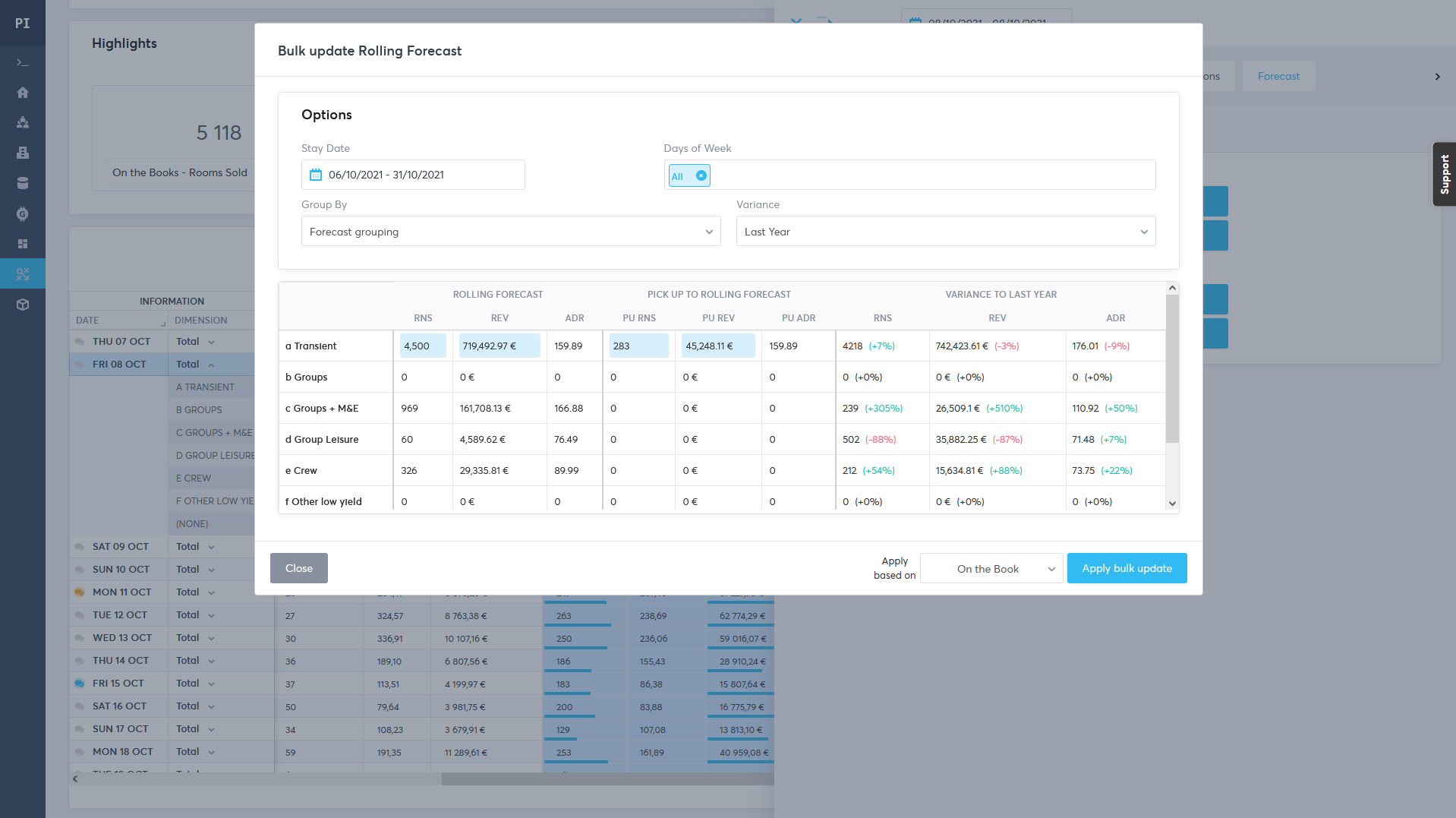Image resolution: width=1456 pixels, height=818 pixels.
Task: Click the Close button in dialog
Action: click(x=298, y=568)
